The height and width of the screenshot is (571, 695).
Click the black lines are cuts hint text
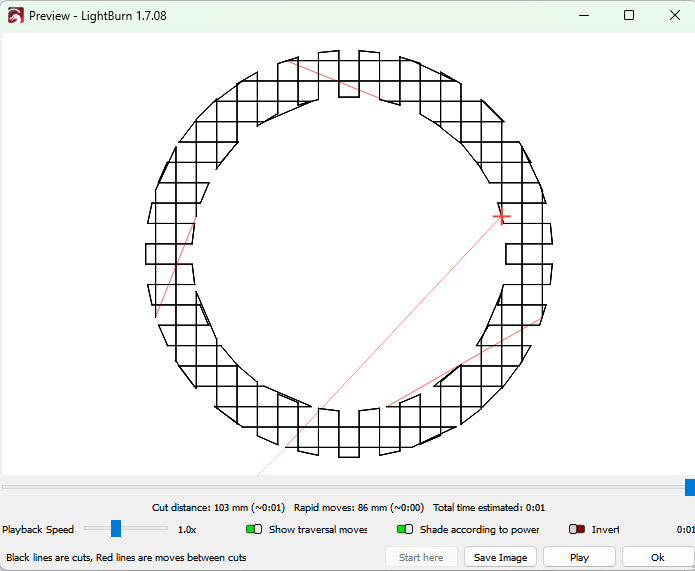point(126,558)
